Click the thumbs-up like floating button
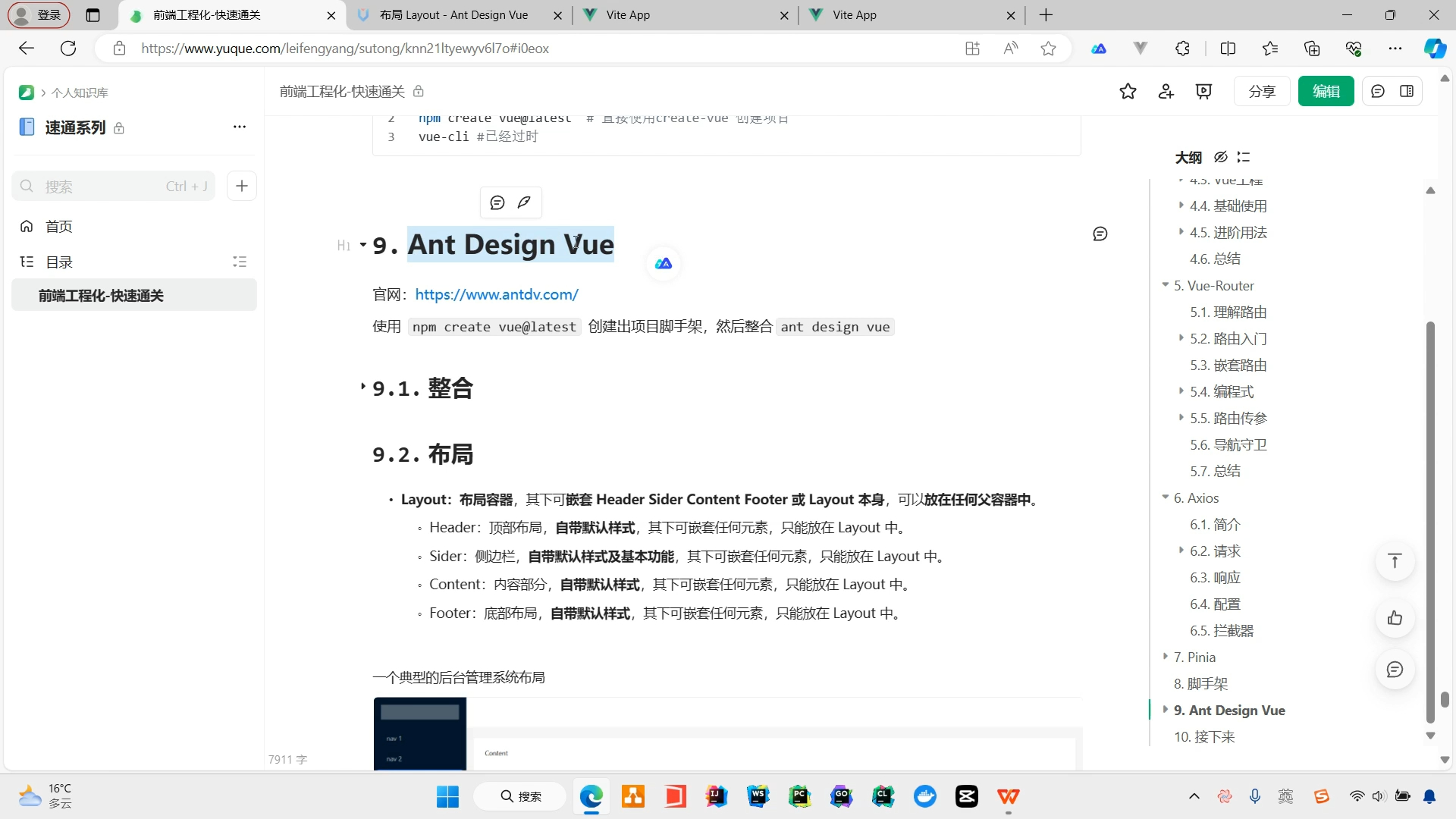 click(1395, 618)
